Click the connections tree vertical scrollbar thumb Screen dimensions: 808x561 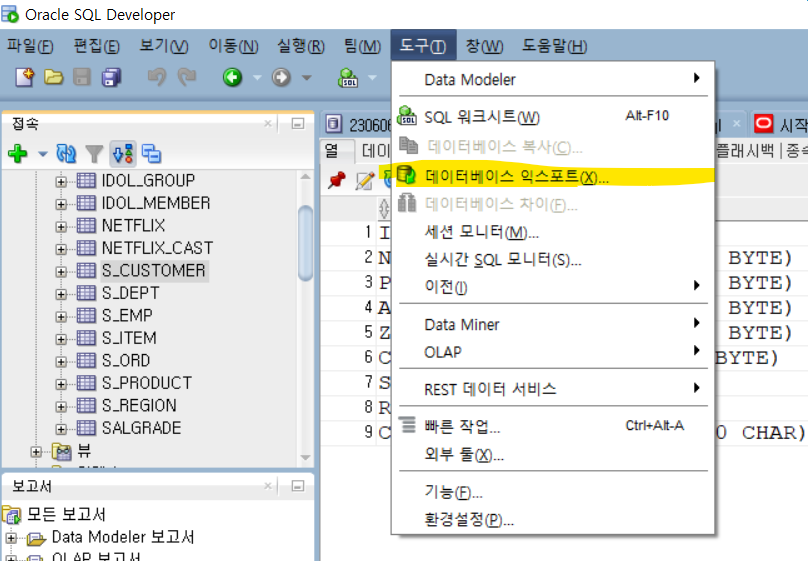pos(306,243)
